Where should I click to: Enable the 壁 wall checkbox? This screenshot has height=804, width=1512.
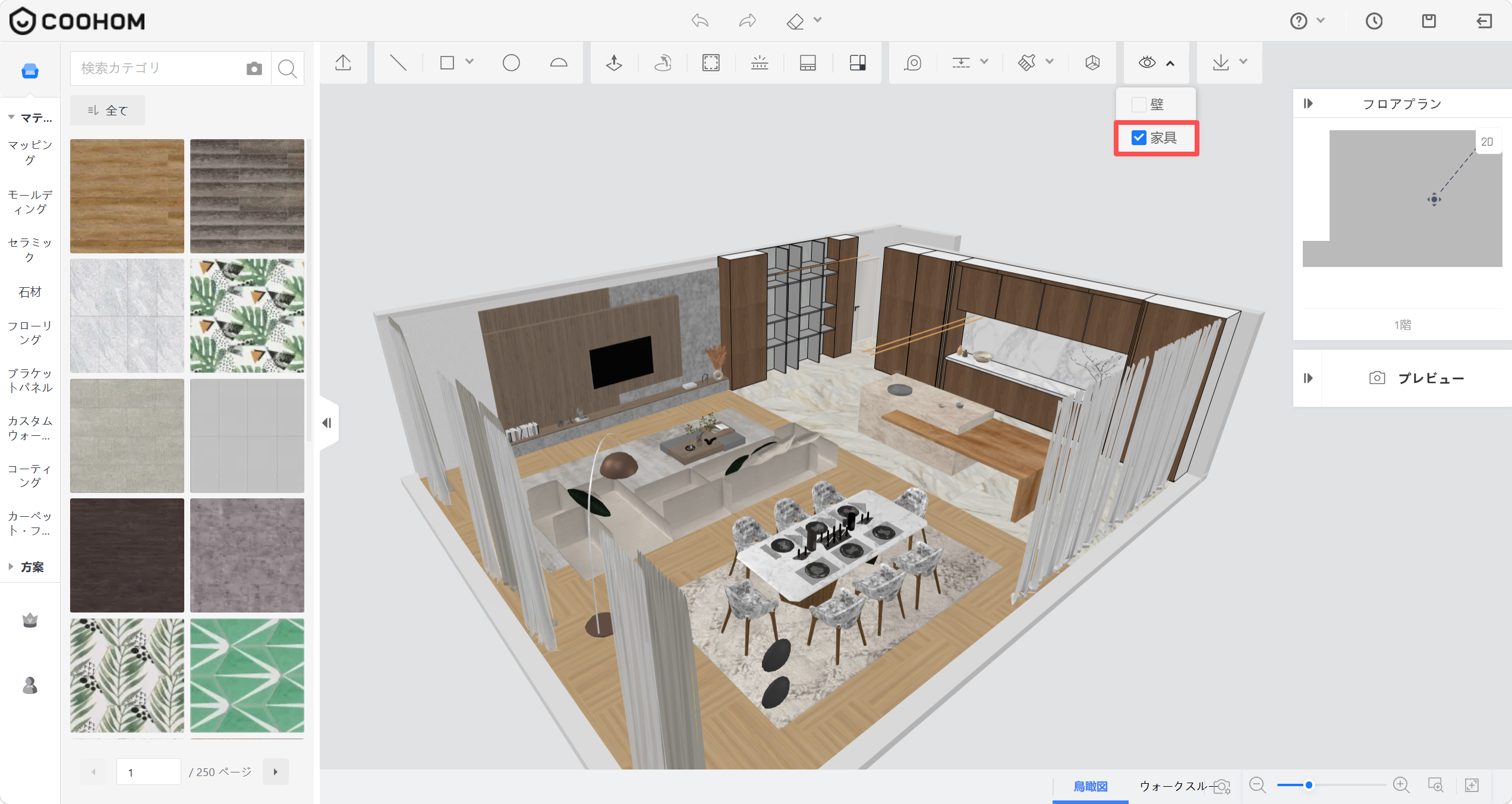tap(1139, 105)
